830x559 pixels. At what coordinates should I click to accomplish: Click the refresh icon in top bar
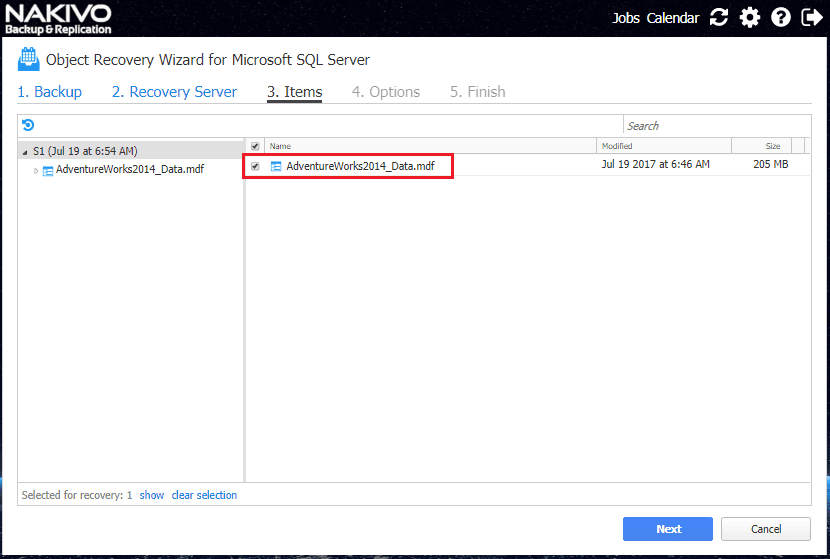click(719, 18)
